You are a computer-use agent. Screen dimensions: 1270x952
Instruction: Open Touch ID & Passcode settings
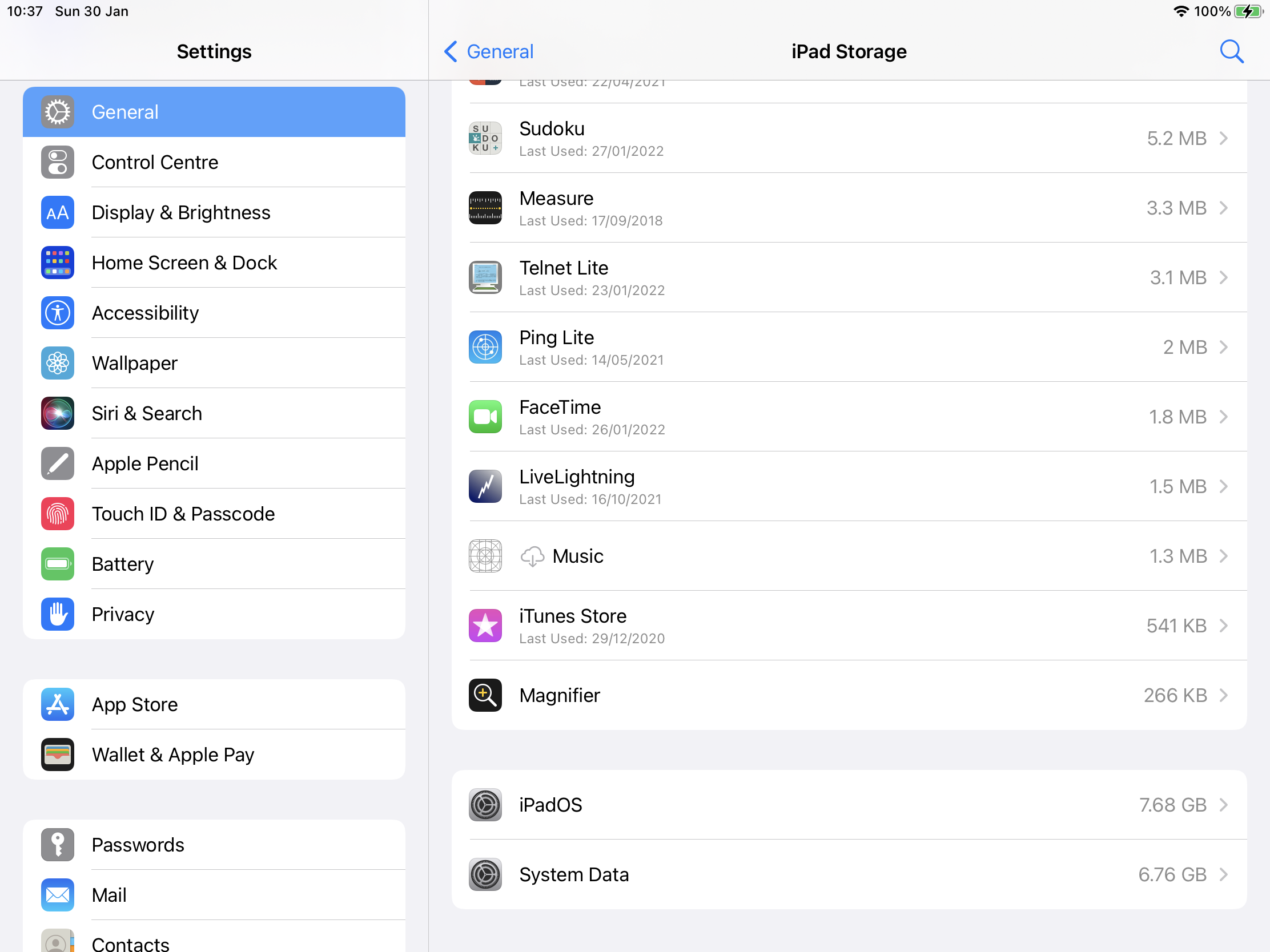[214, 514]
